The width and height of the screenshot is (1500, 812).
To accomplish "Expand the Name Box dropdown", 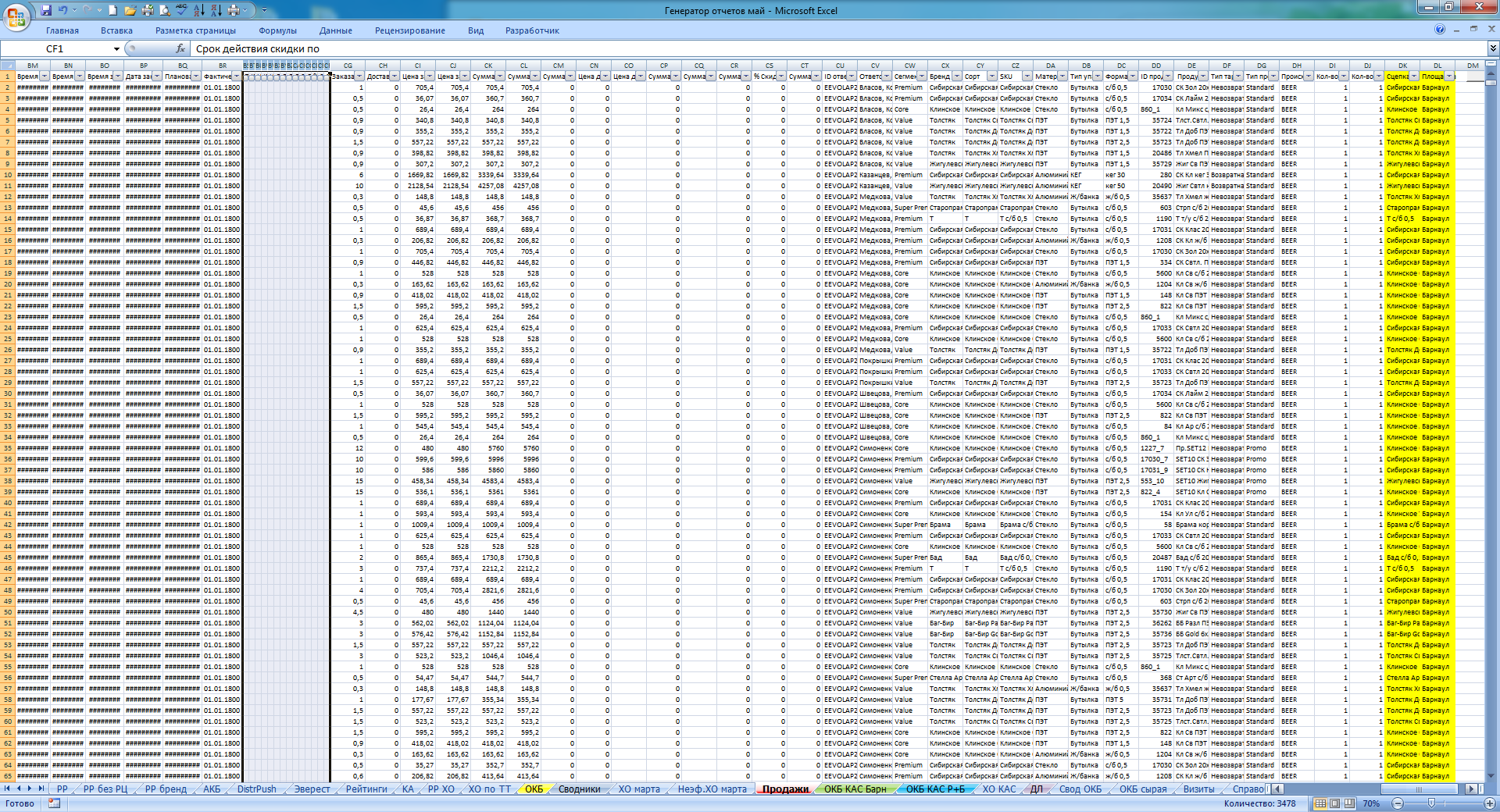I will pos(116,48).
